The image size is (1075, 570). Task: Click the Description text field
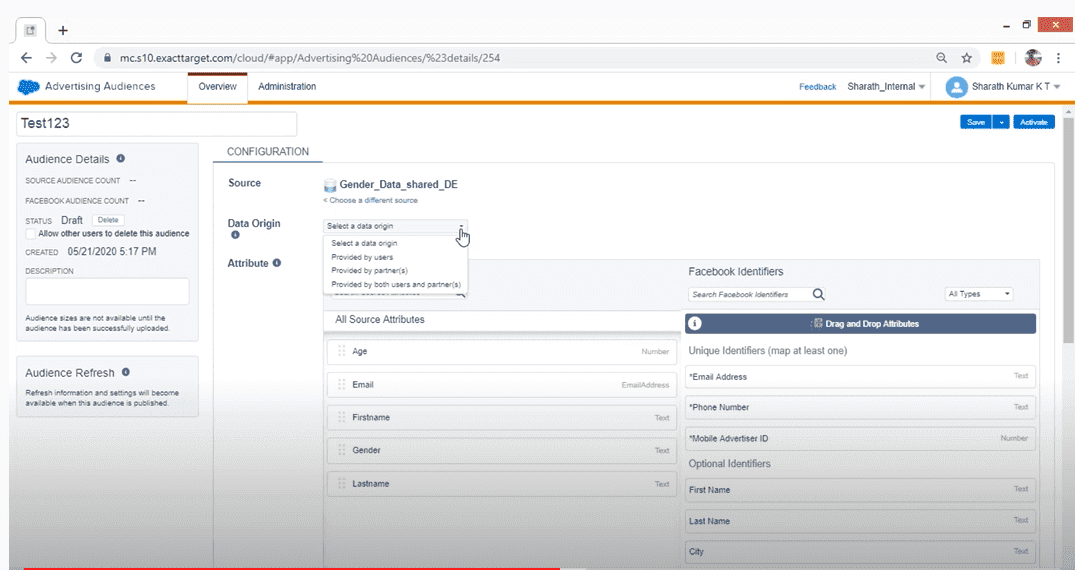(107, 291)
